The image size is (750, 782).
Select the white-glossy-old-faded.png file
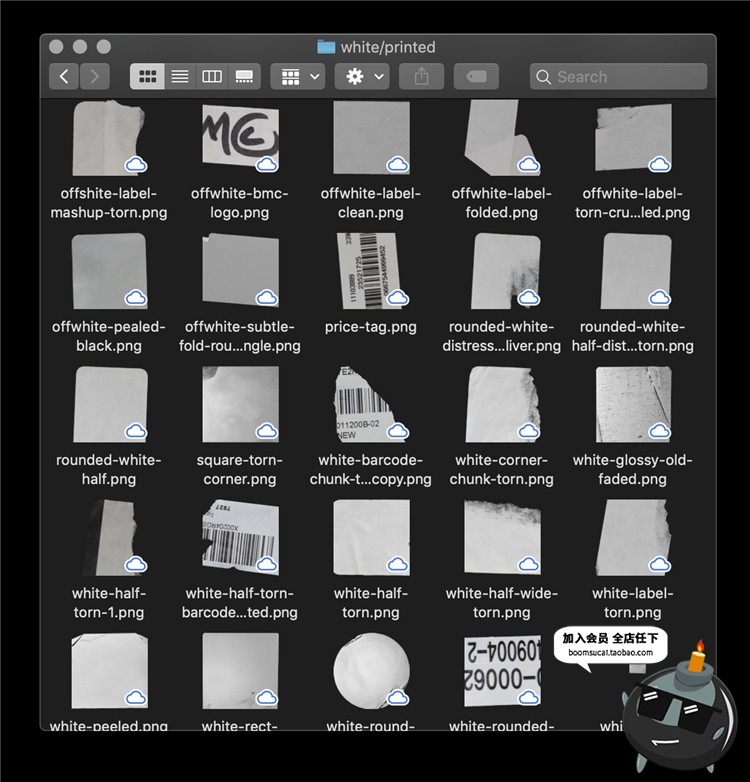[632, 403]
